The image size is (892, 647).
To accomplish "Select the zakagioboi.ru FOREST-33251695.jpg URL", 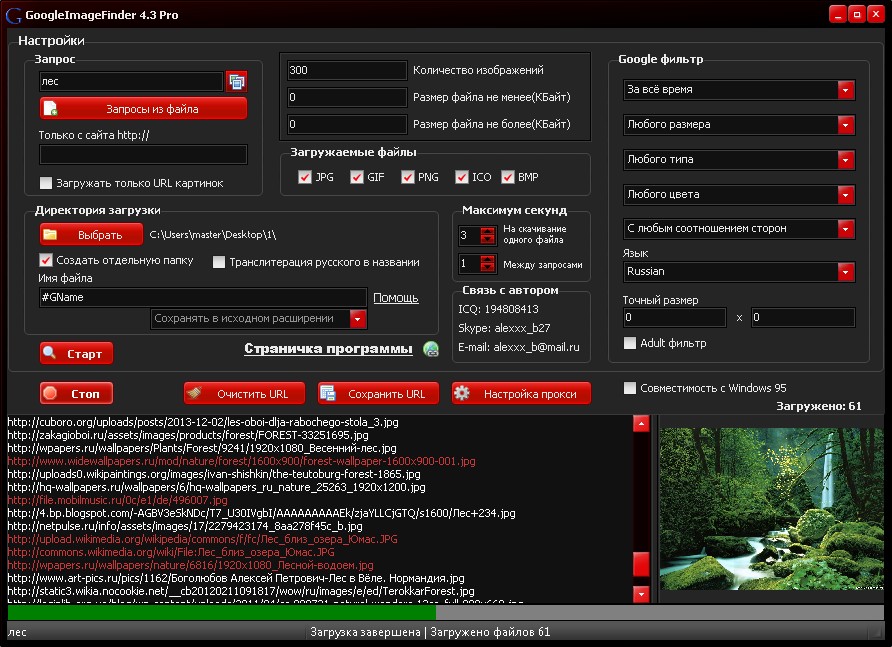I will tap(188, 435).
